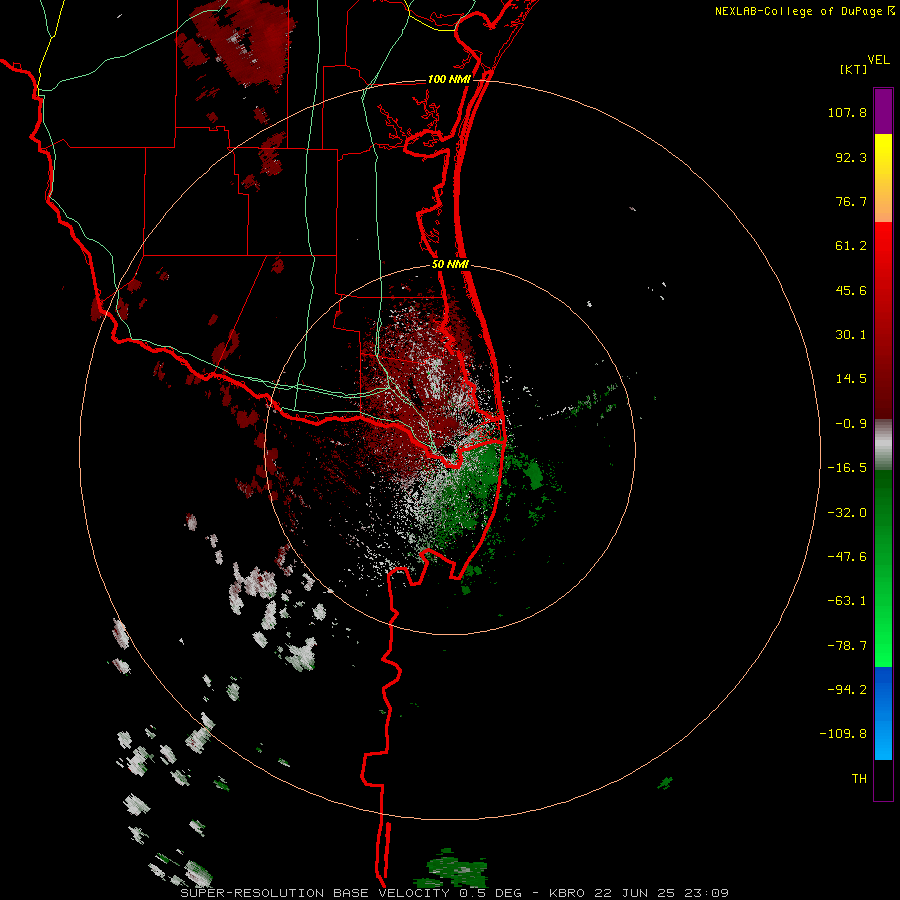Click the yellow-orange color bar segment
The image size is (900, 900).
tap(883, 178)
